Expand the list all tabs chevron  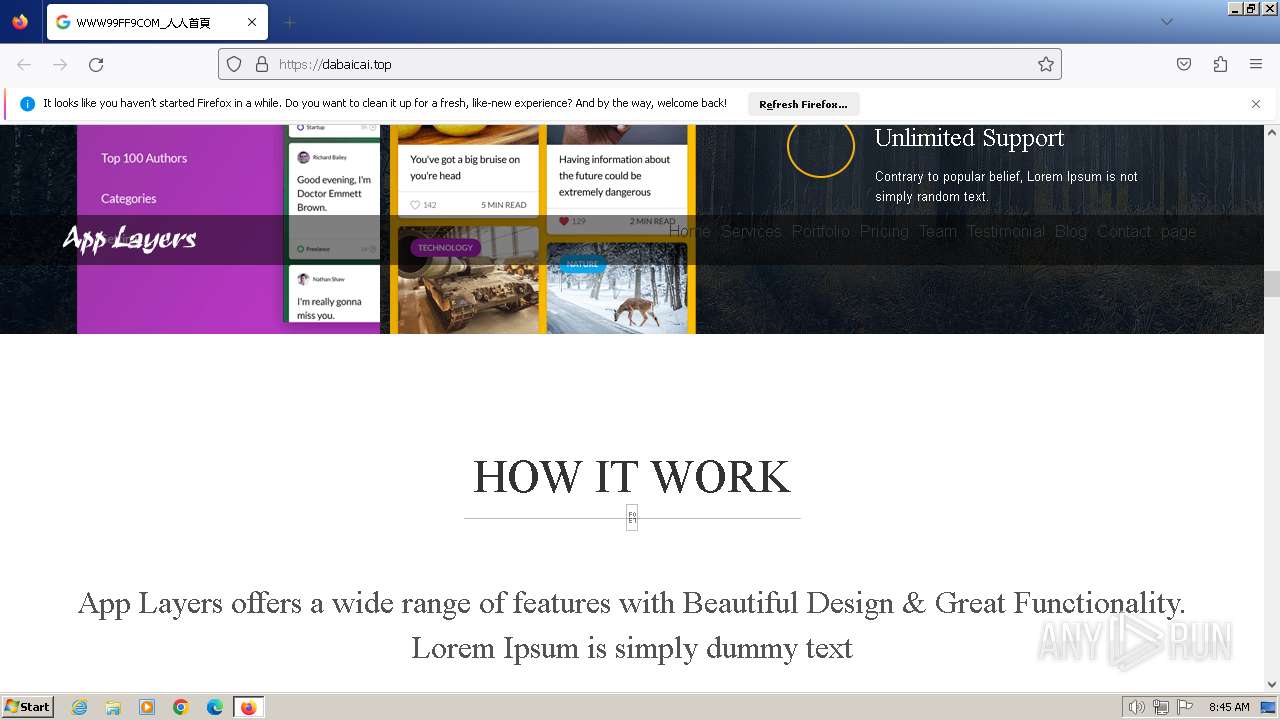click(1167, 22)
